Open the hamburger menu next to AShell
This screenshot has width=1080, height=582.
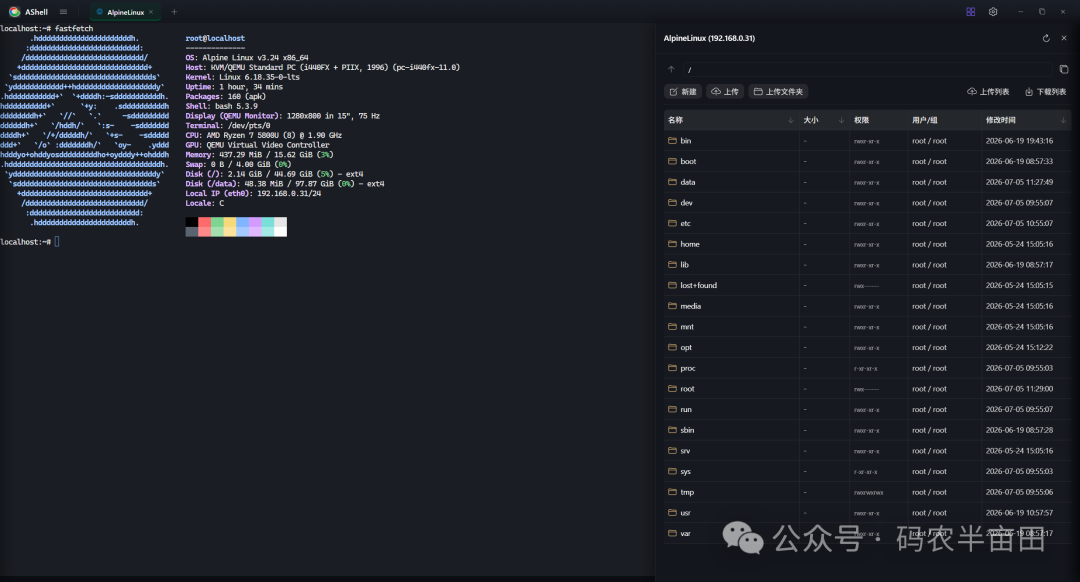click(63, 12)
